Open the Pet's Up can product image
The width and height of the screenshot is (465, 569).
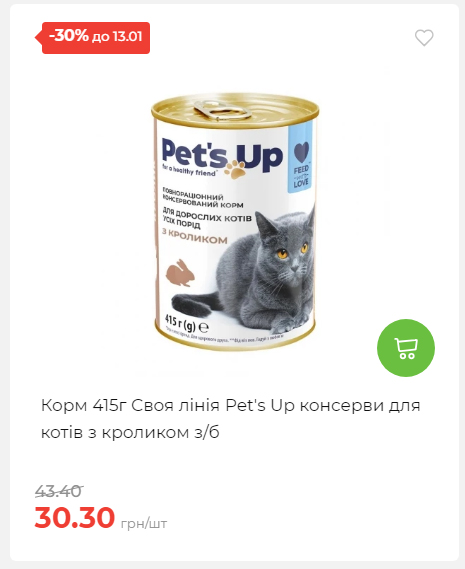235,221
